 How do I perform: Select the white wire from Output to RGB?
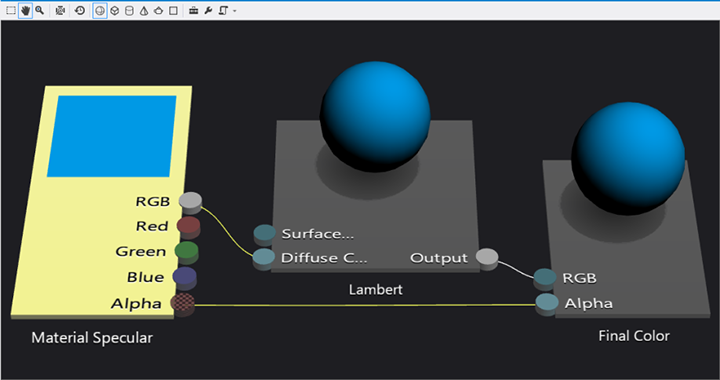coord(516,269)
